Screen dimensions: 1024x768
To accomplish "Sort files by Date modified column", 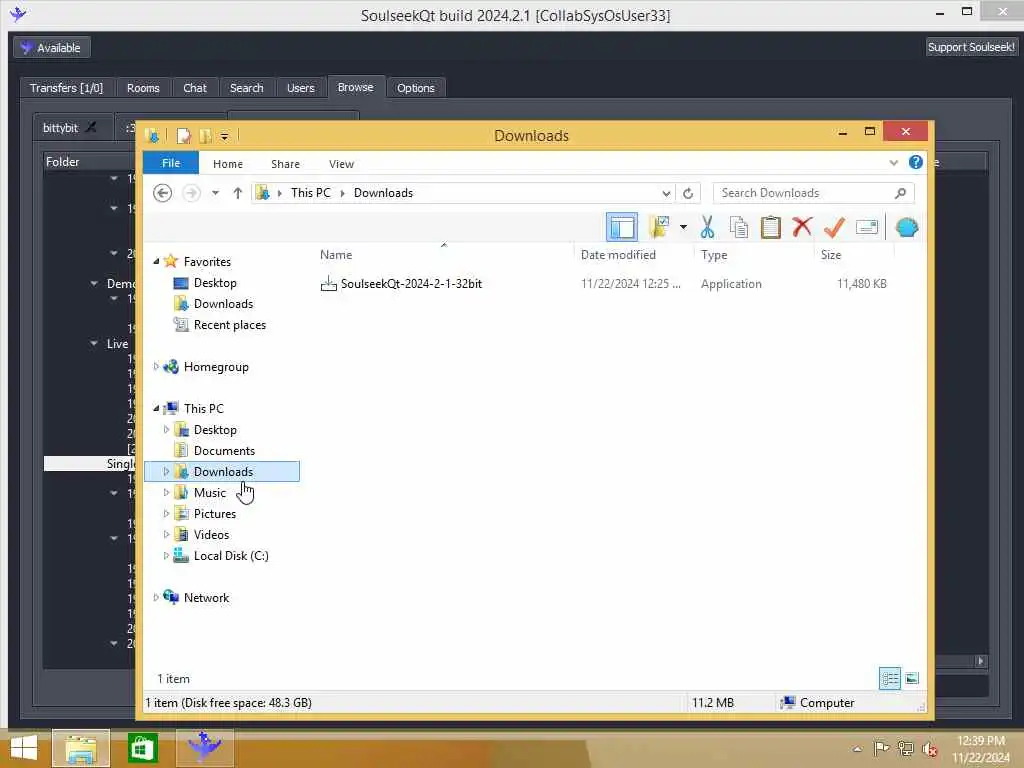I will point(618,255).
